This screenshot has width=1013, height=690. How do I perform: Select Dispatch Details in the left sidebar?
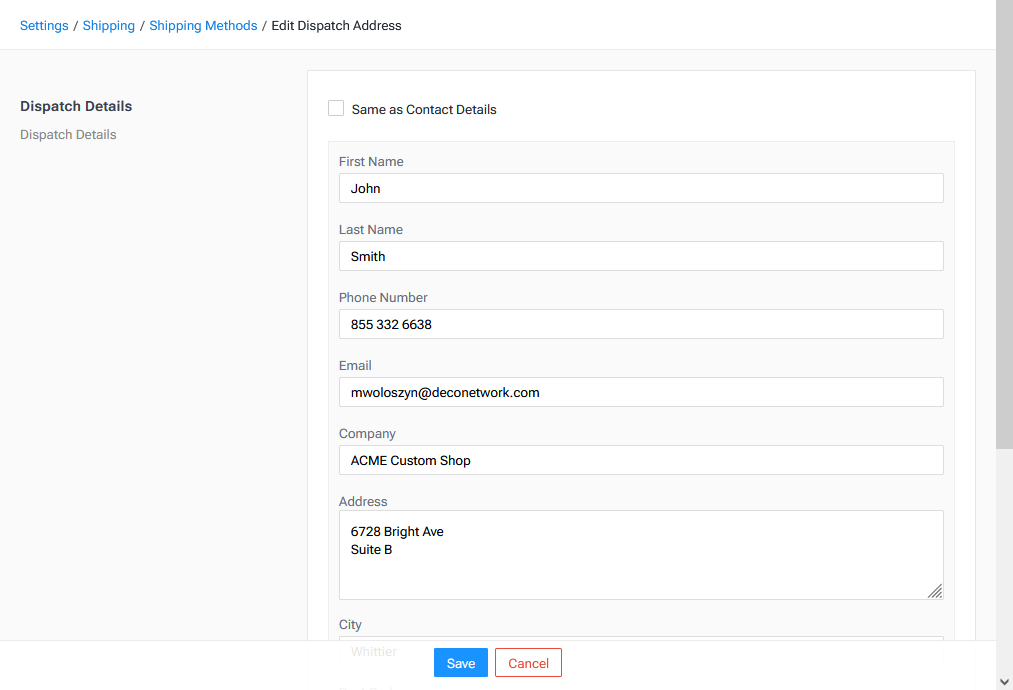[68, 134]
